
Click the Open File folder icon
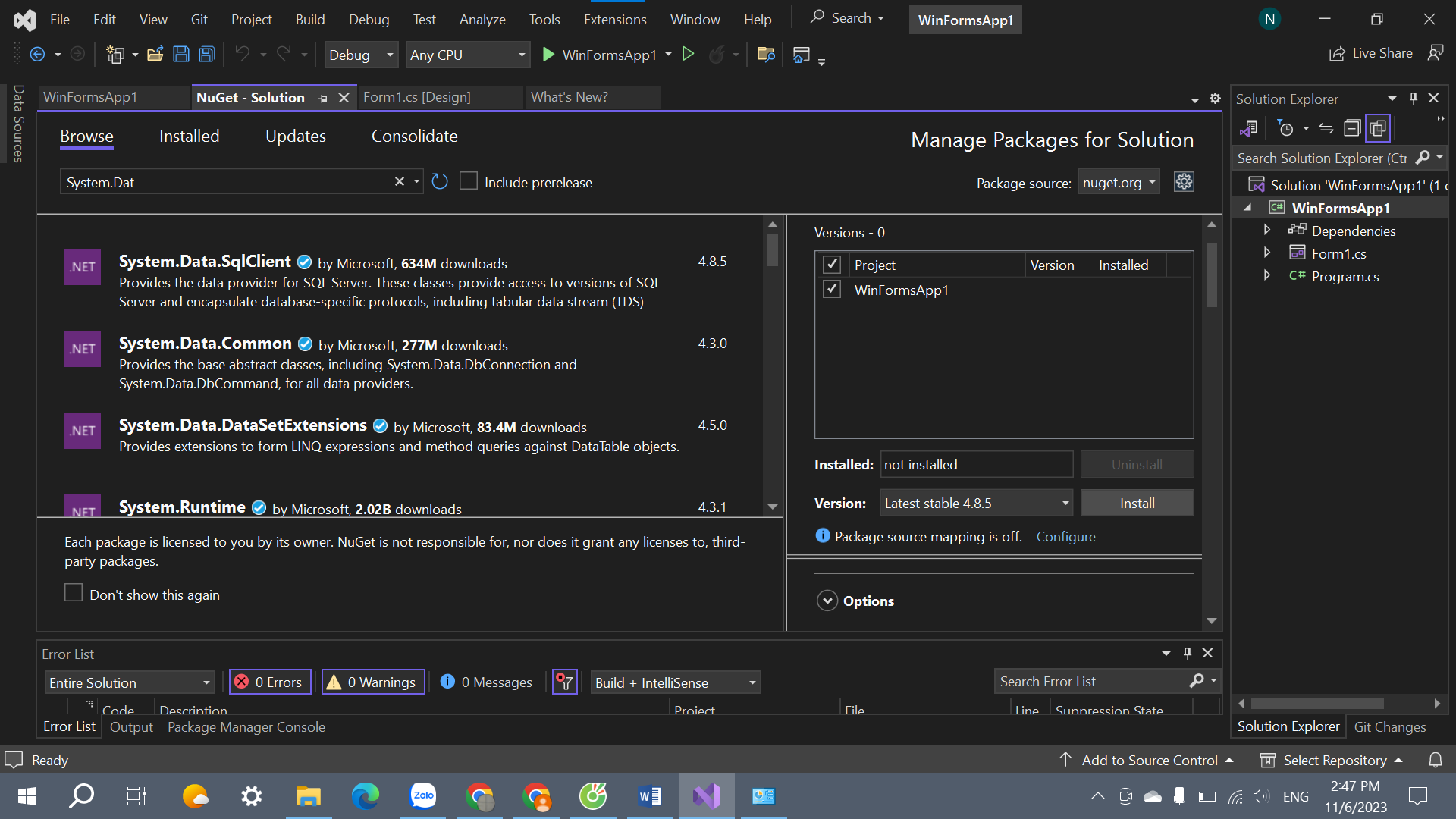tap(155, 55)
